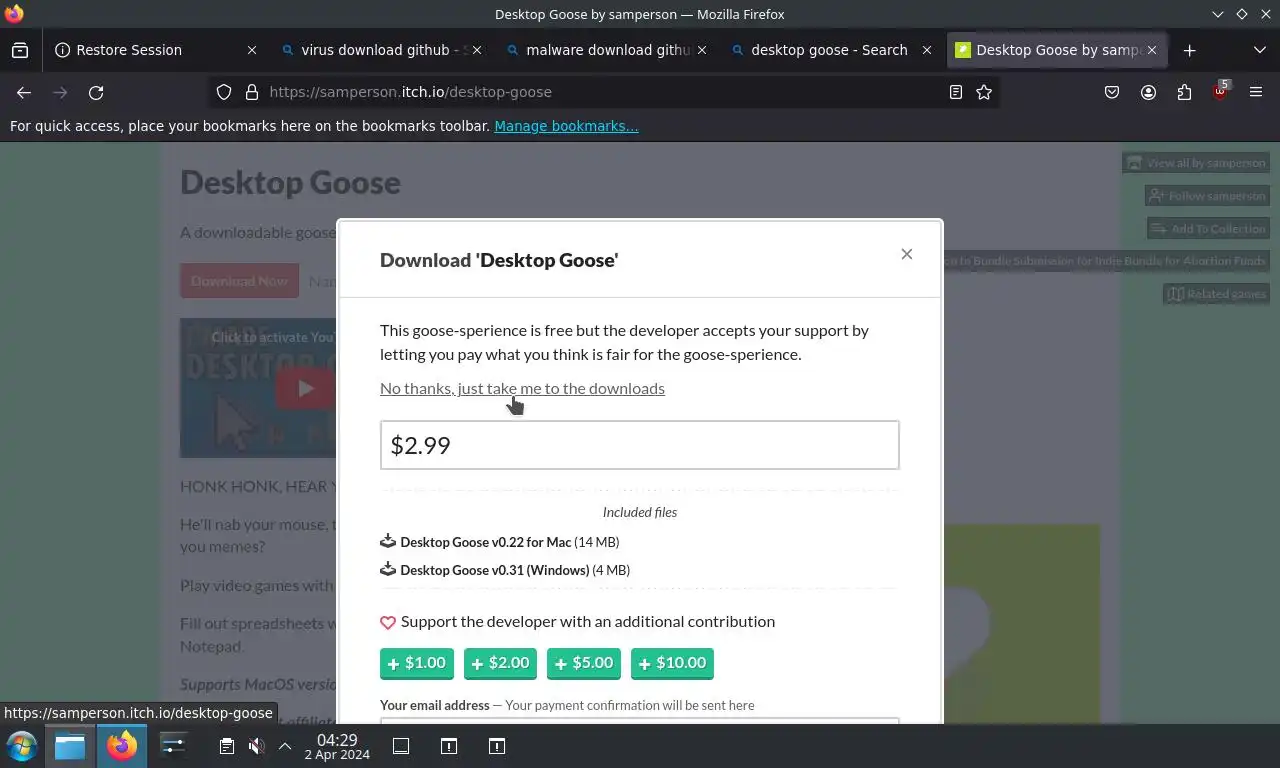The image size is (1280, 768).
Task: Open the Firefox account icon
Action: pyautogui.click(x=1148, y=92)
